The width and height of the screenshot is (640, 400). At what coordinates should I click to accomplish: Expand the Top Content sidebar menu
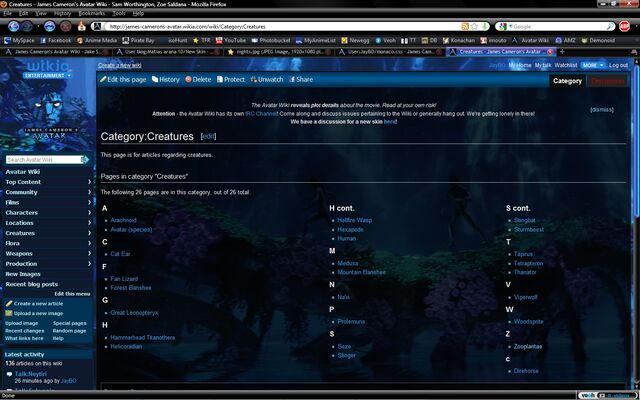[48, 182]
